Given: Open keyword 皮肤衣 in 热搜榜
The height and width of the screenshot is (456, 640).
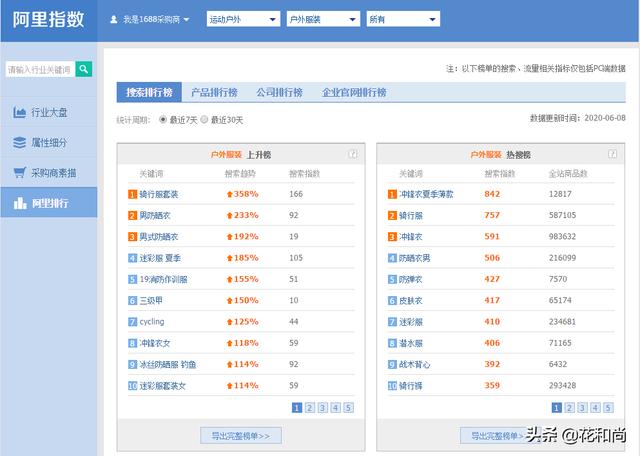Looking at the screenshot, I should pyautogui.click(x=411, y=300).
